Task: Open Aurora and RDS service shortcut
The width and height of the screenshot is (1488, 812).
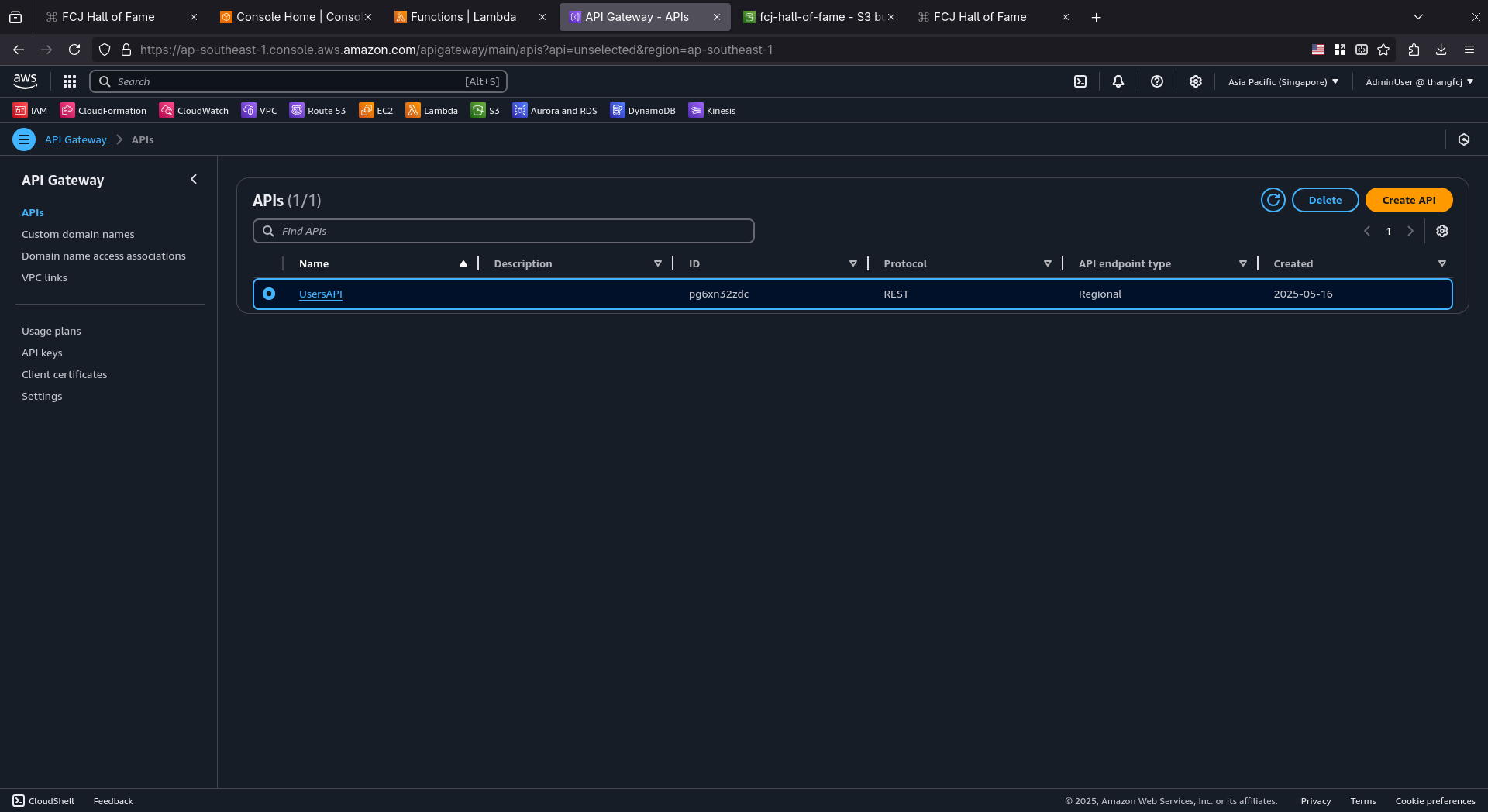Action: [x=555, y=110]
